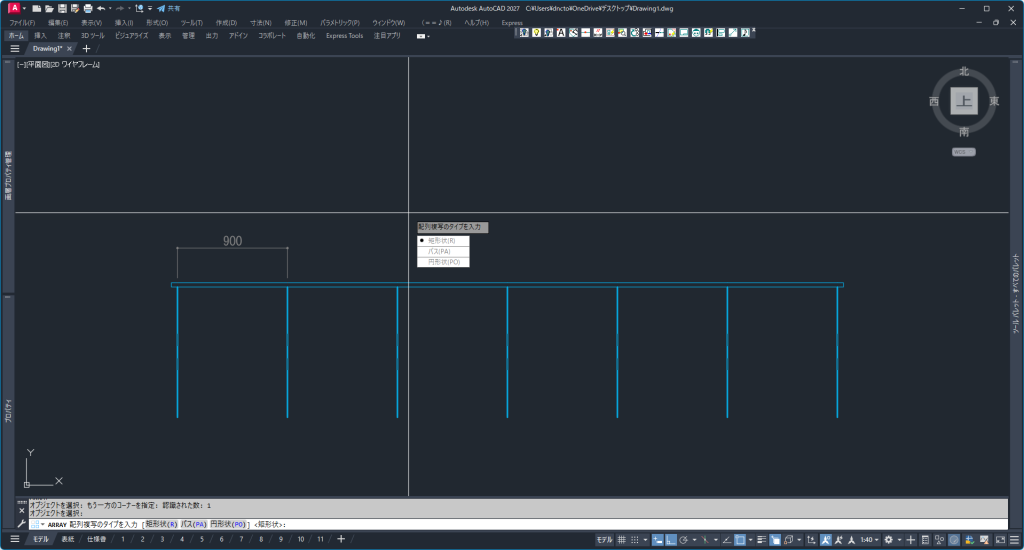Click the 共有 share button
The height and width of the screenshot is (550, 1024).
[168, 8]
